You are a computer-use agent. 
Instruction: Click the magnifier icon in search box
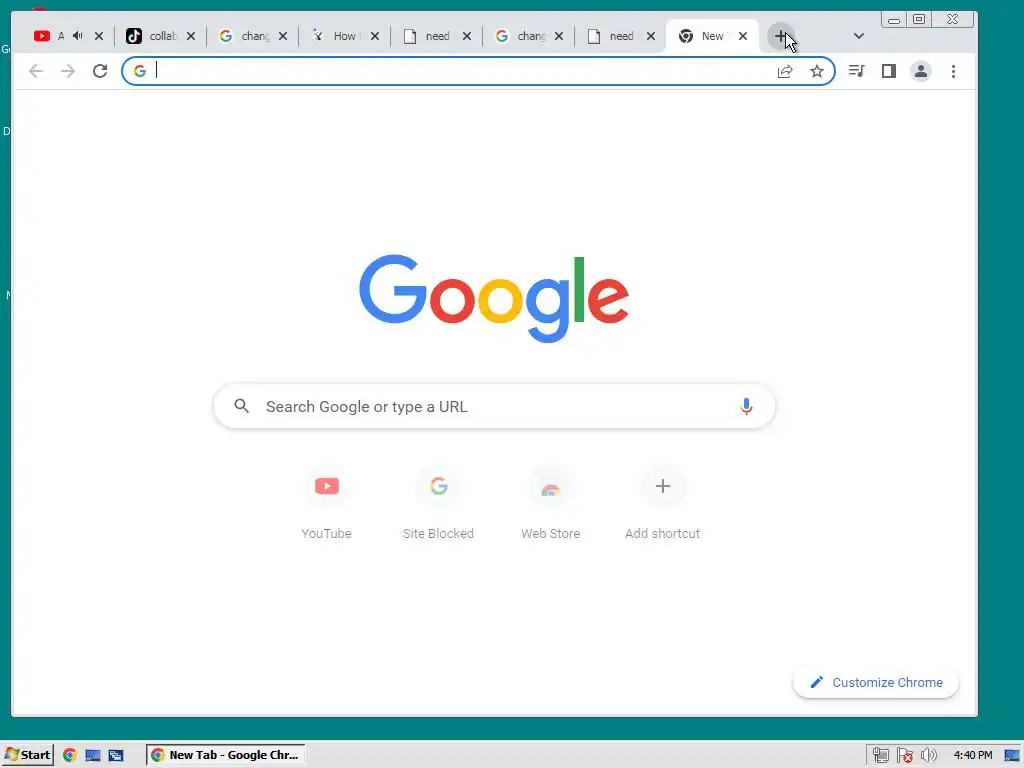pyautogui.click(x=242, y=406)
